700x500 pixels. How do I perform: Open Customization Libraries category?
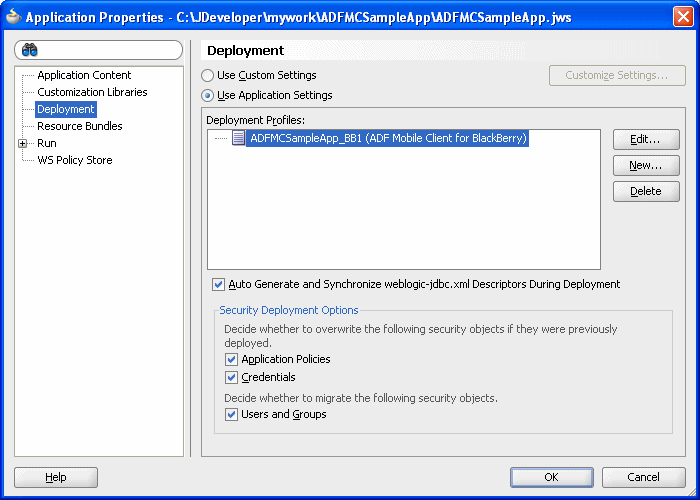pos(92,92)
